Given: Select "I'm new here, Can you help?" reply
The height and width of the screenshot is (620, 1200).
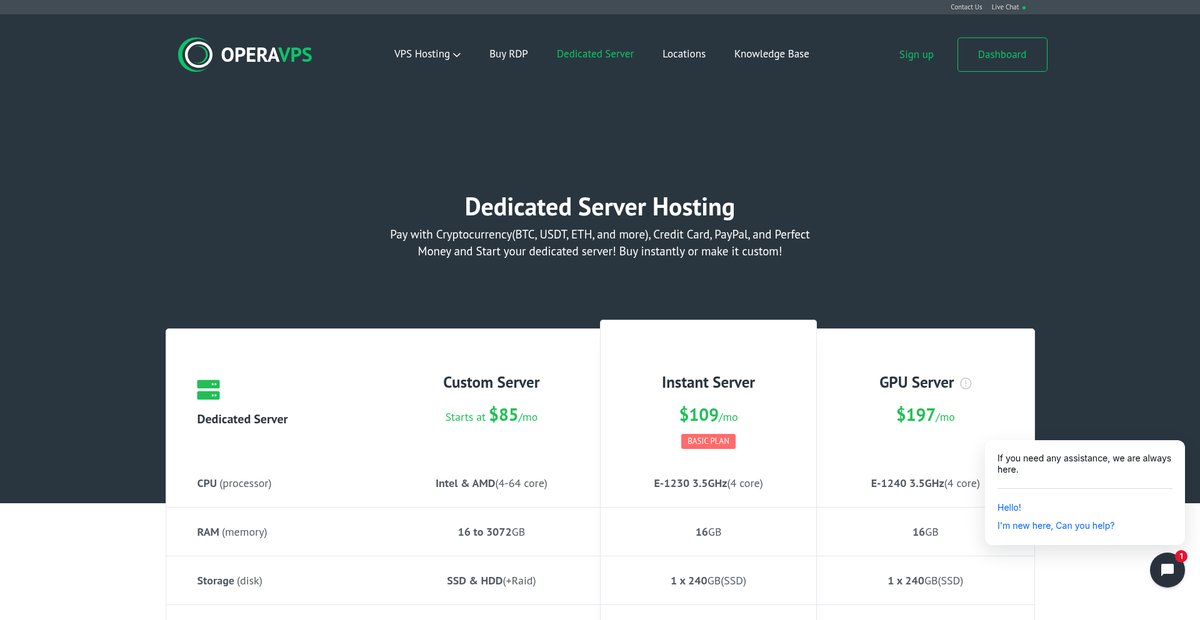Looking at the screenshot, I should tap(1055, 525).
